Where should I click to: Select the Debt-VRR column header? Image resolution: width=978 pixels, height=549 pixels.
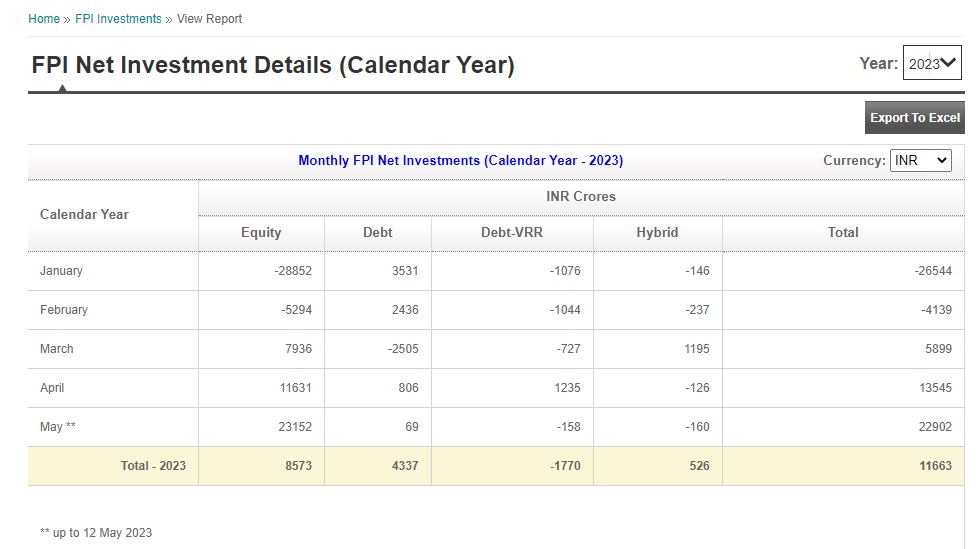[511, 232]
